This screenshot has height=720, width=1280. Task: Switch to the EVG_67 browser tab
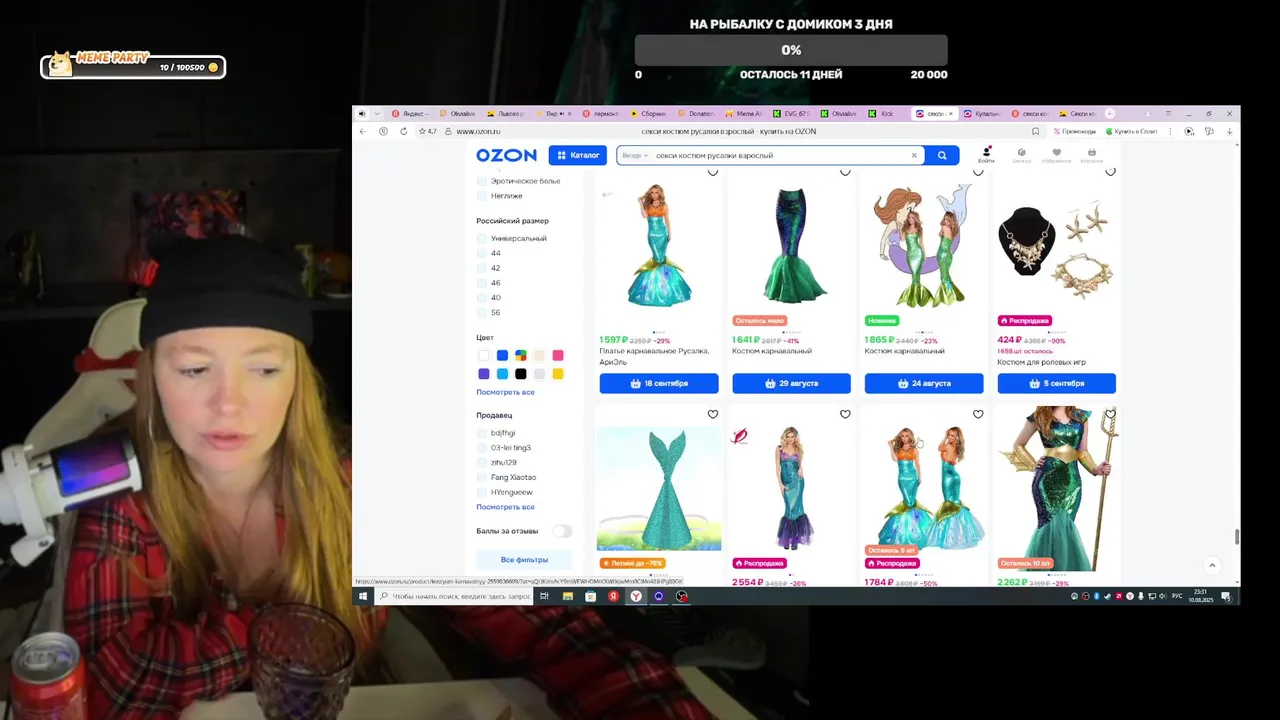coord(793,114)
